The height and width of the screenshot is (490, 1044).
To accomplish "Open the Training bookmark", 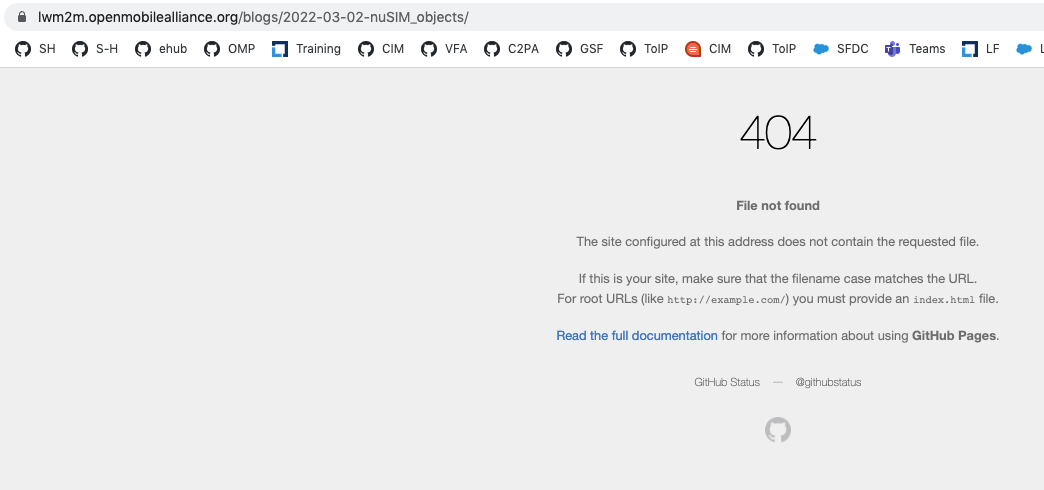I will point(307,49).
